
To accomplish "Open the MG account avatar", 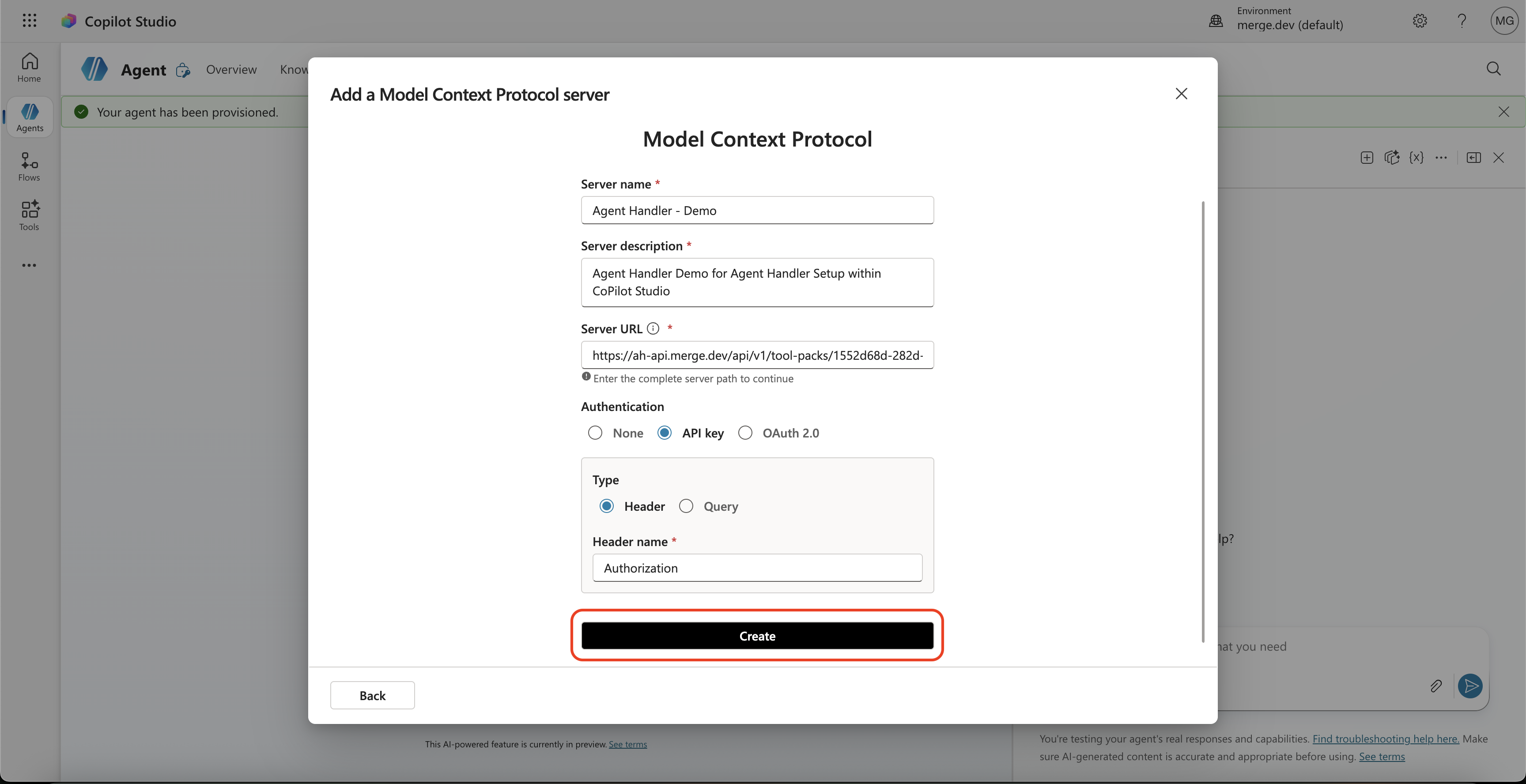I will (x=1504, y=21).
